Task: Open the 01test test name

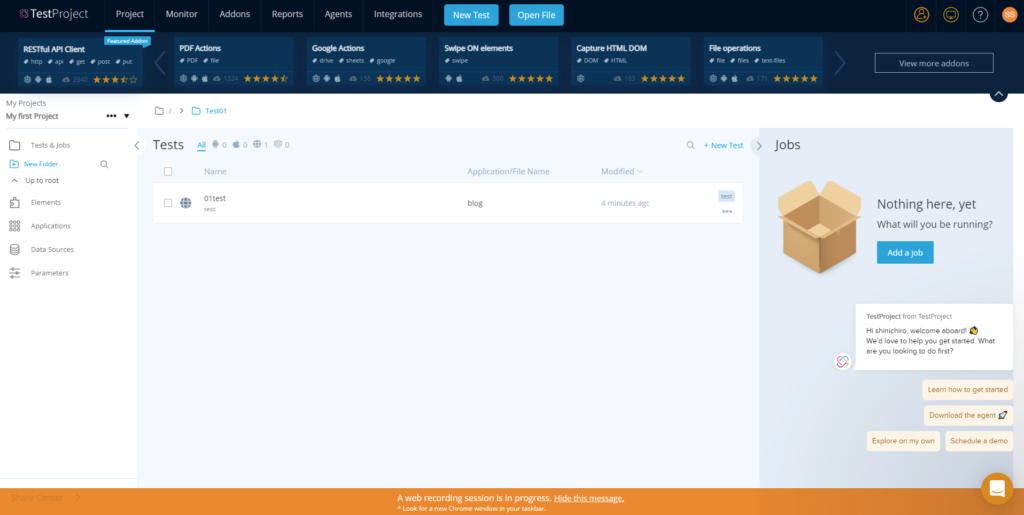Action: pyautogui.click(x=215, y=198)
